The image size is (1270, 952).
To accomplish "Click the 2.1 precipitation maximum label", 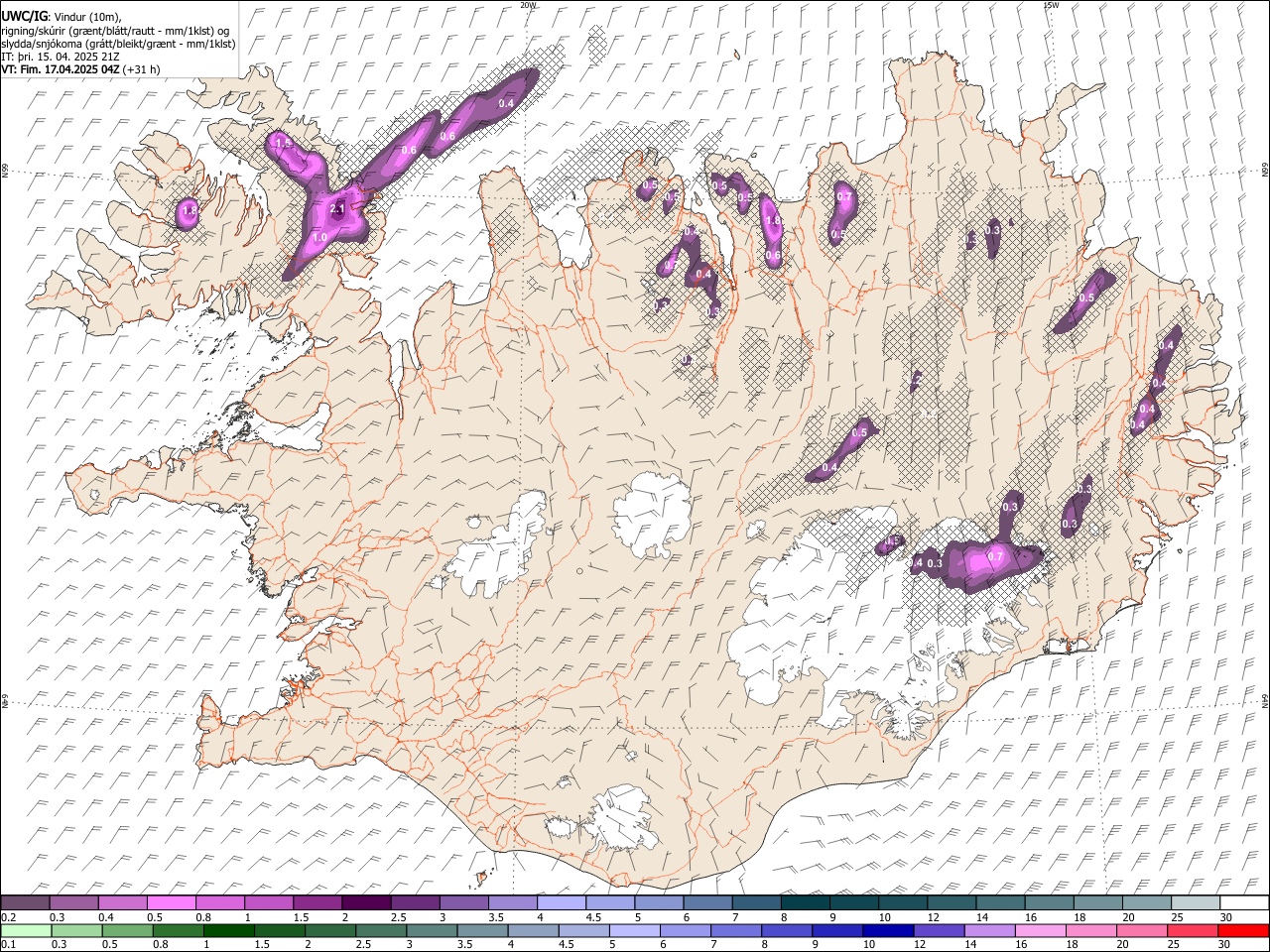I will tap(336, 209).
